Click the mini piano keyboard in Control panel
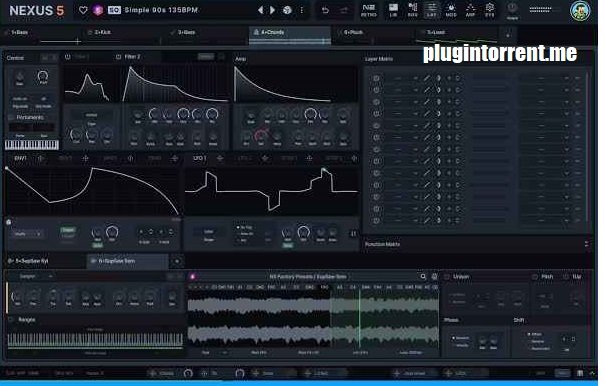 coord(32,145)
